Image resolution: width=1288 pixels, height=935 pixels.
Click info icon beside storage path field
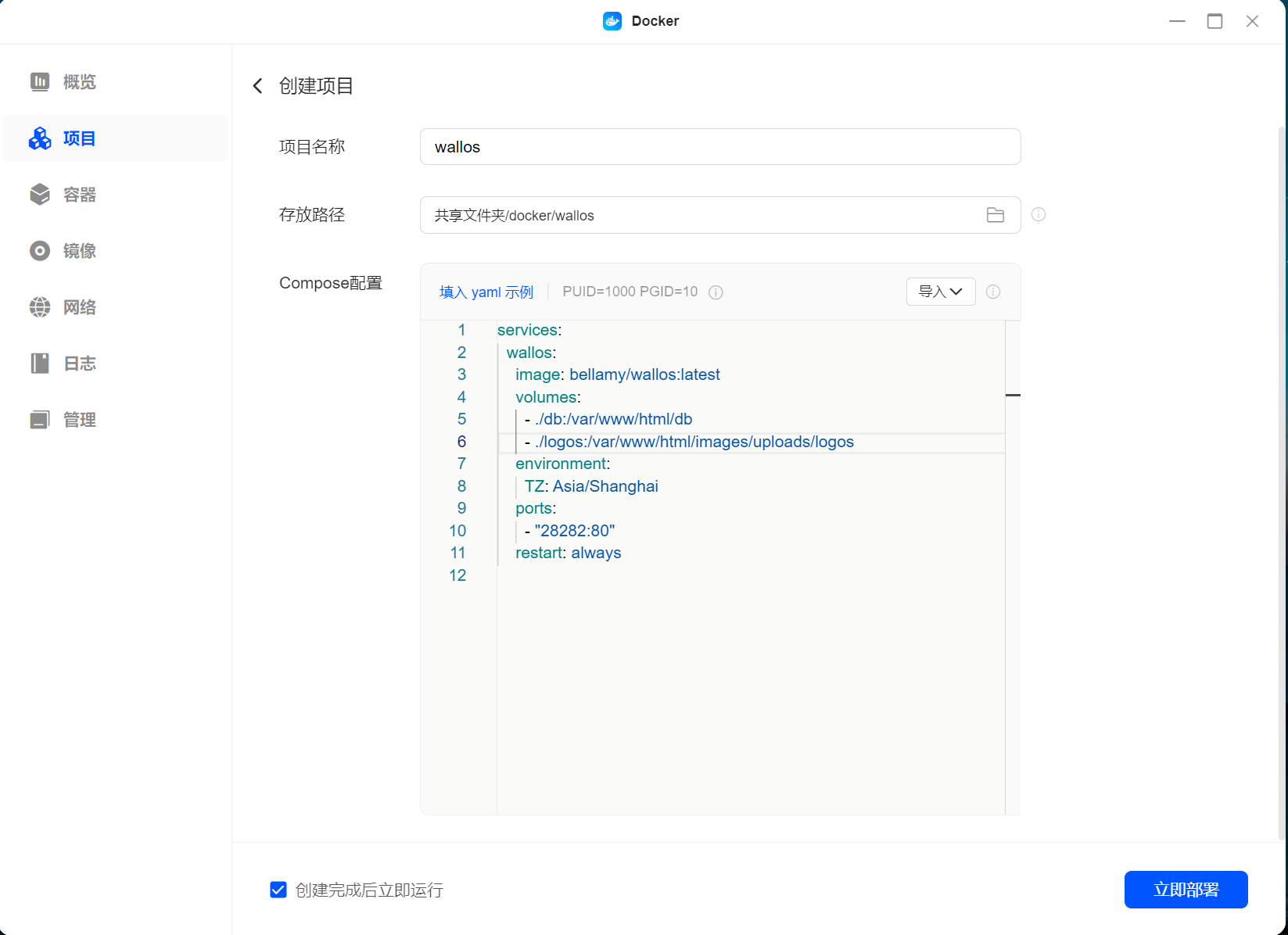[1038, 214]
